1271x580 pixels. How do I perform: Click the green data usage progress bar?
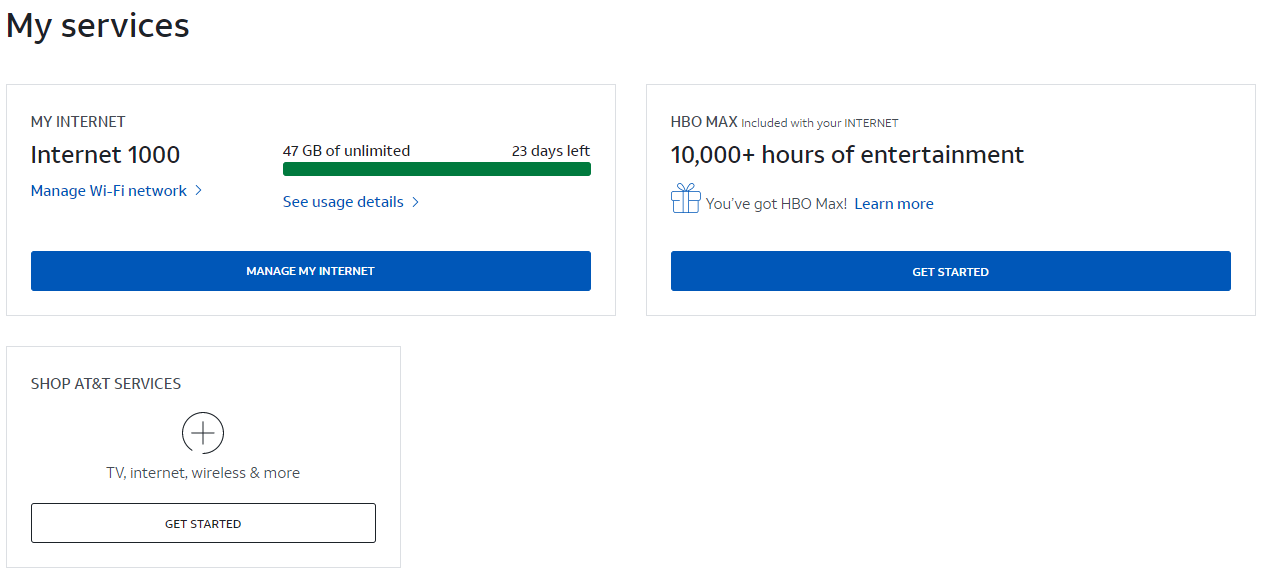(437, 169)
